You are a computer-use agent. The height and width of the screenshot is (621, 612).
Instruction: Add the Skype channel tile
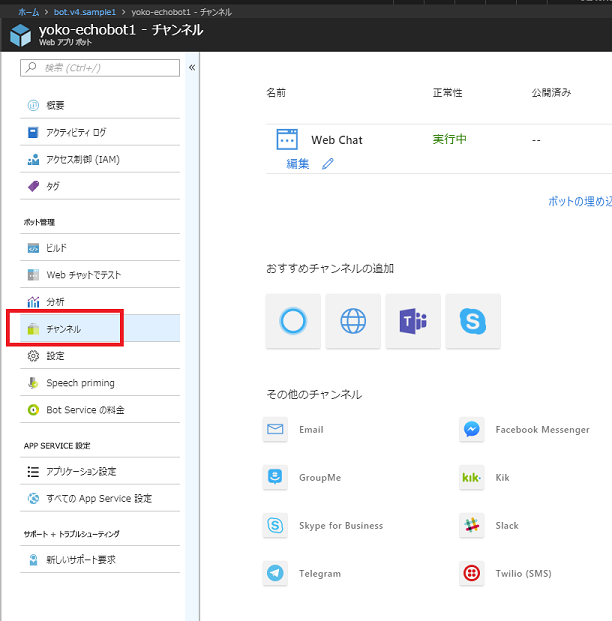(473, 321)
